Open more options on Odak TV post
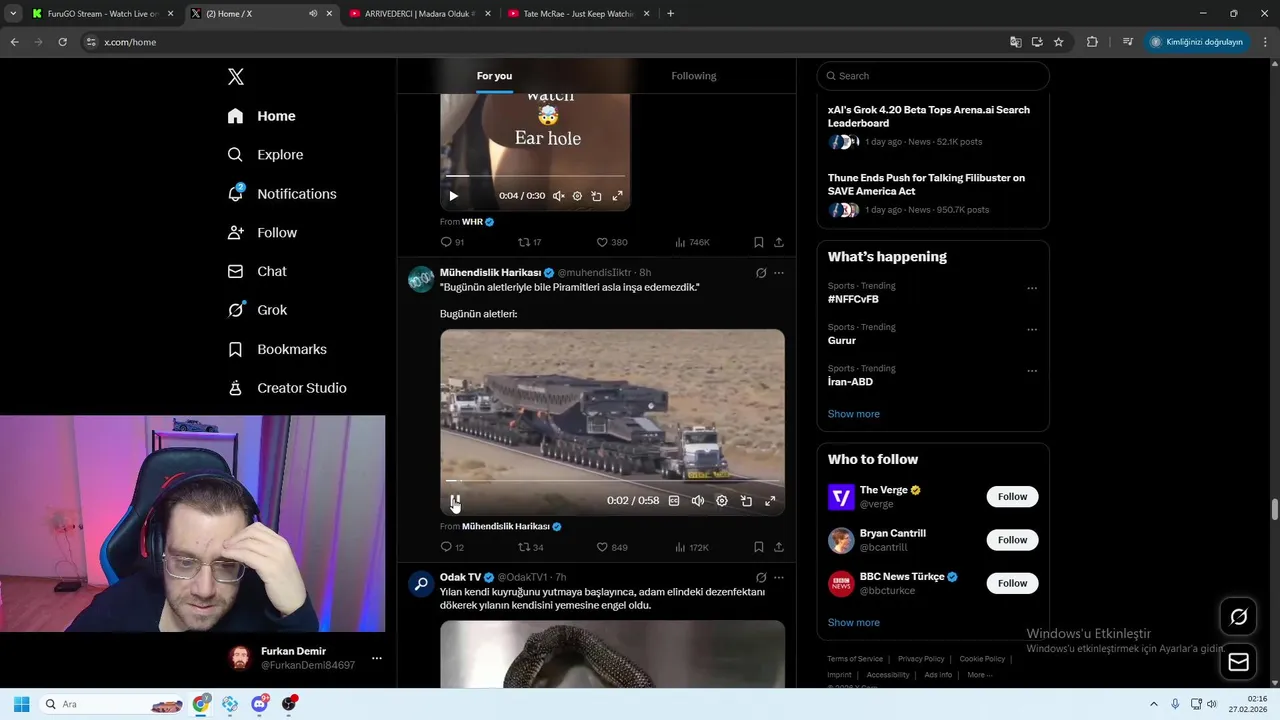1280x720 pixels. tap(779, 578)
